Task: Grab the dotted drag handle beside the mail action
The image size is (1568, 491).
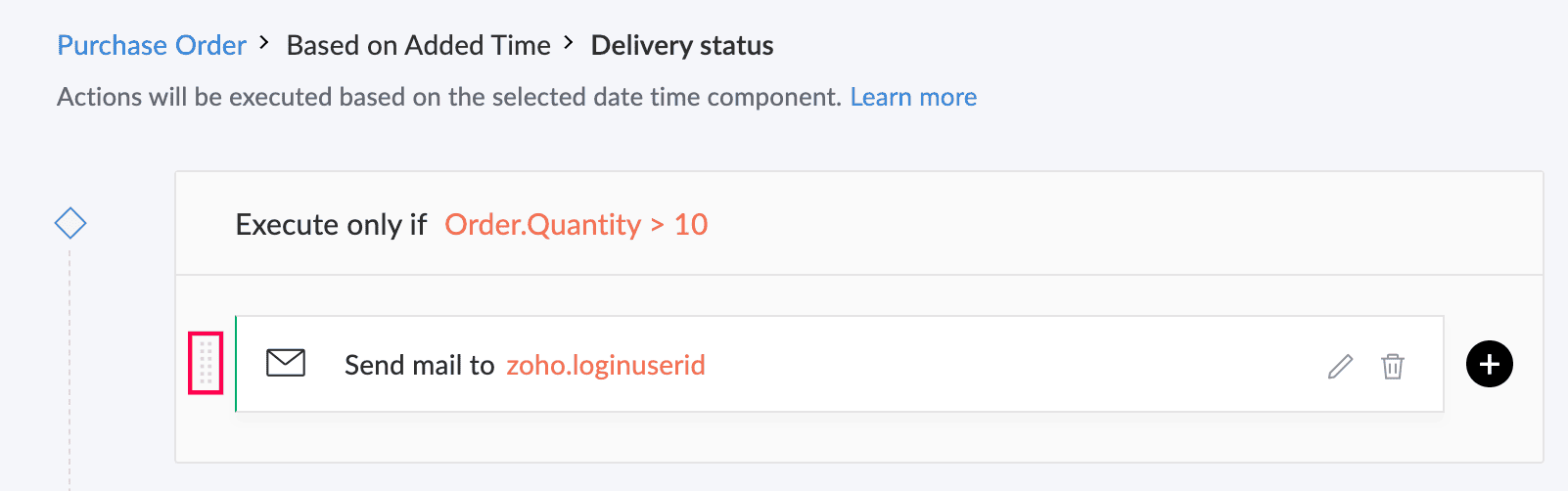Action: pos(206,363)
